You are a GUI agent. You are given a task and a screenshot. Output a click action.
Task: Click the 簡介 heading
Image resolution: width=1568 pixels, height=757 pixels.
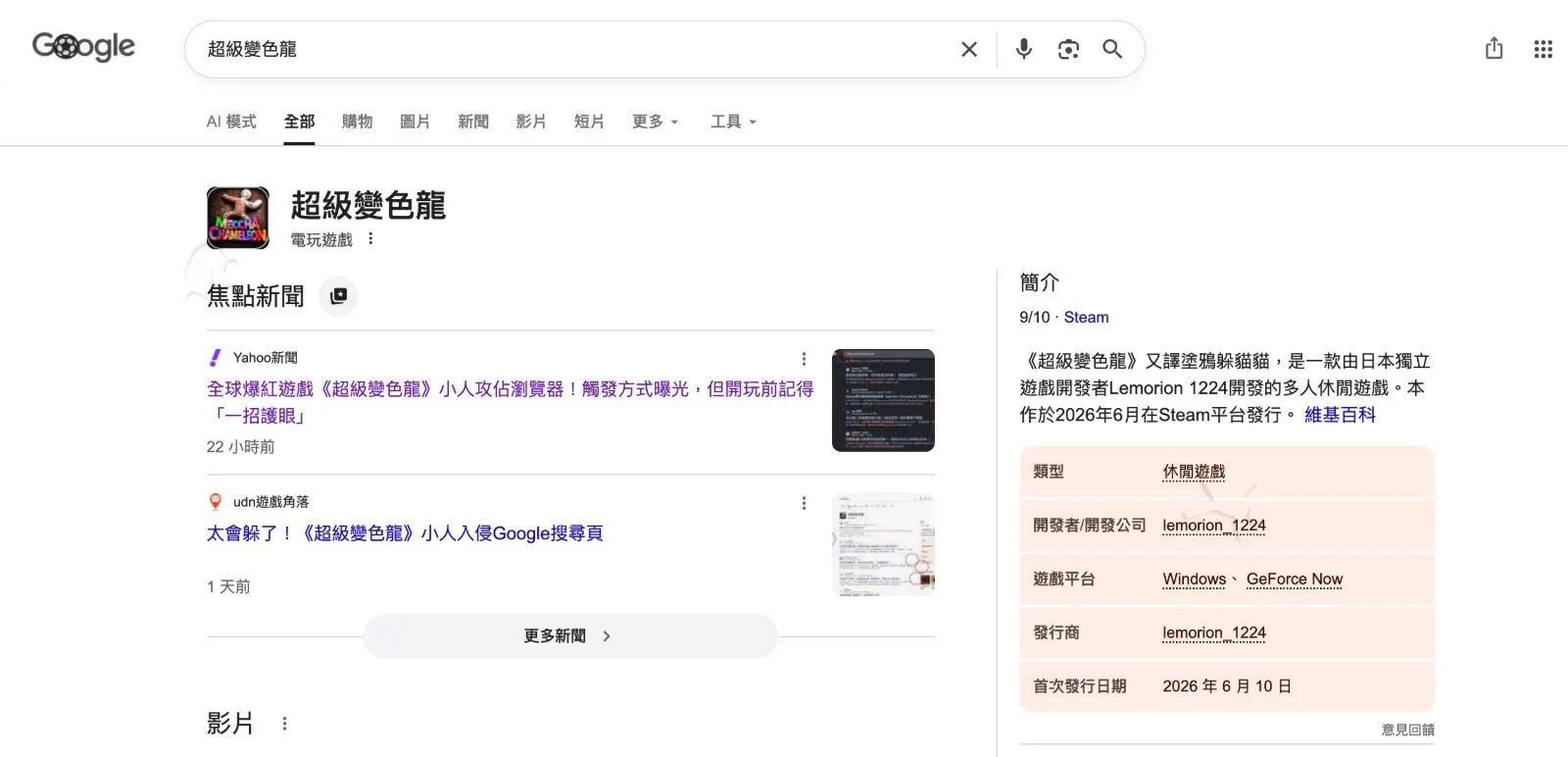1040,282
